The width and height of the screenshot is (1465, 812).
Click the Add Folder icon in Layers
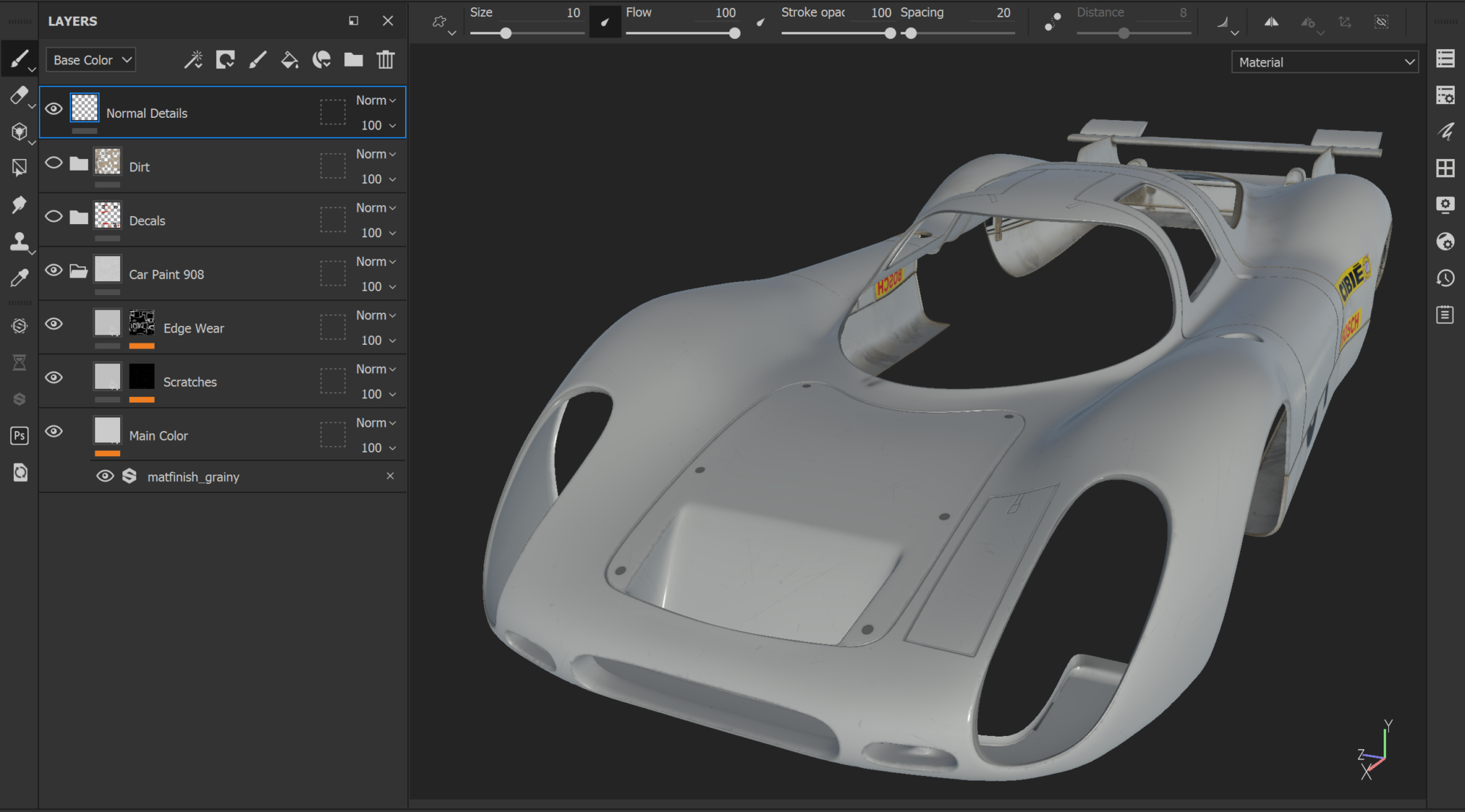(353, 60)
